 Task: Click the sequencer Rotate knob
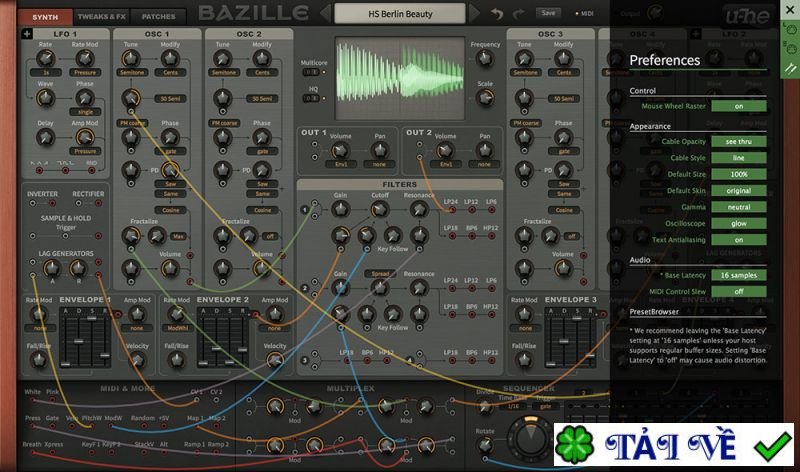[485, 445]
